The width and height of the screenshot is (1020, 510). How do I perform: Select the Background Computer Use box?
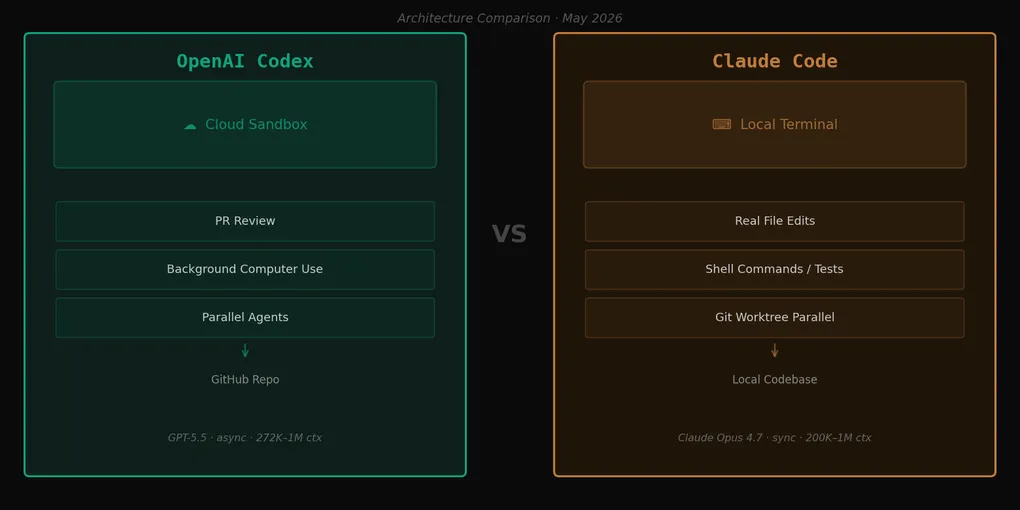[245, 269]
